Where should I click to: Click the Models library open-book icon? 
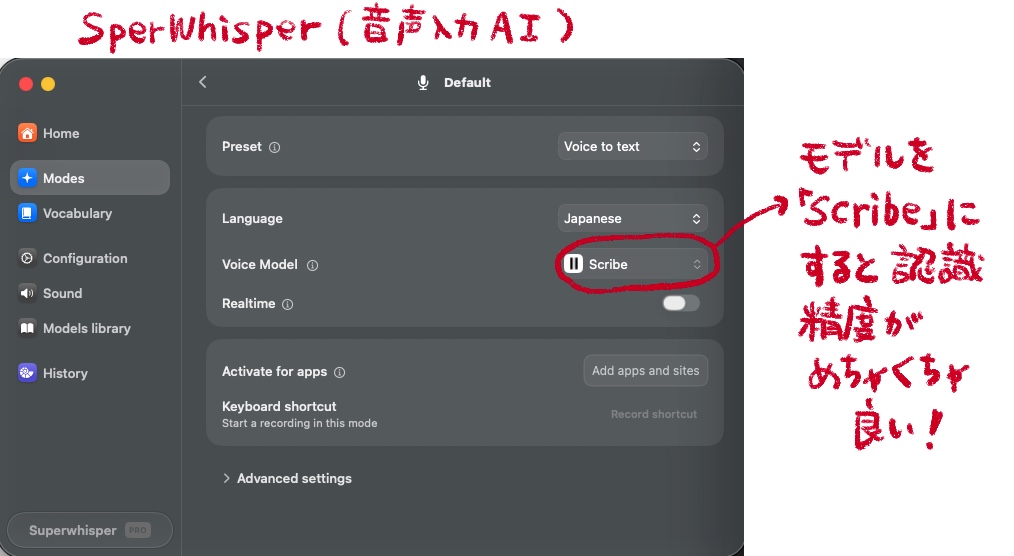(x=27, y=328)
